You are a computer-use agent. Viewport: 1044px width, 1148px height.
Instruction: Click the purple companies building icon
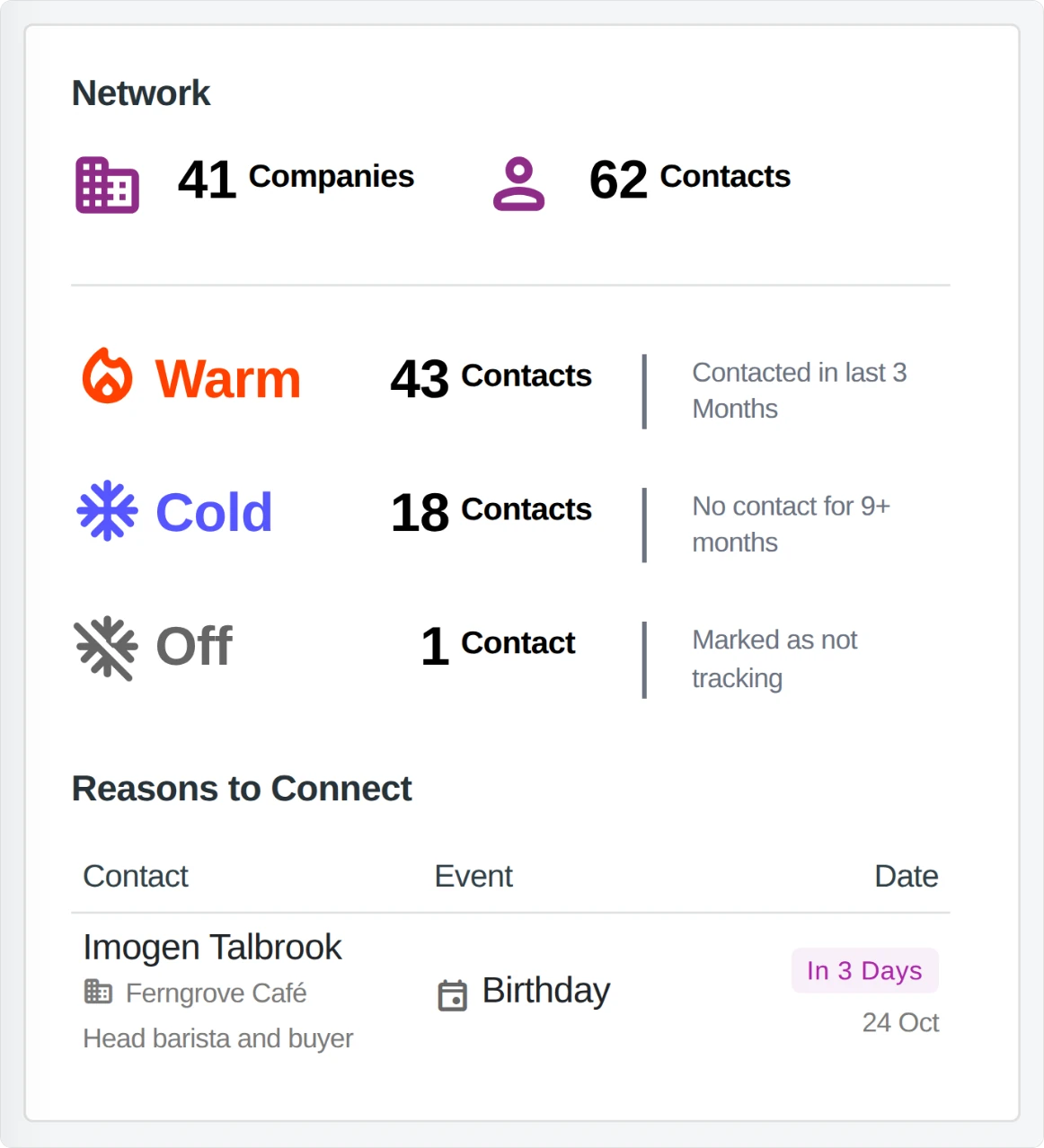click(107, 185)
